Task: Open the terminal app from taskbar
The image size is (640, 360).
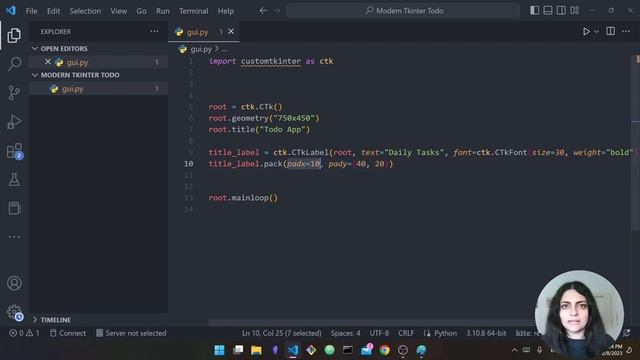Action: [348, 350]
